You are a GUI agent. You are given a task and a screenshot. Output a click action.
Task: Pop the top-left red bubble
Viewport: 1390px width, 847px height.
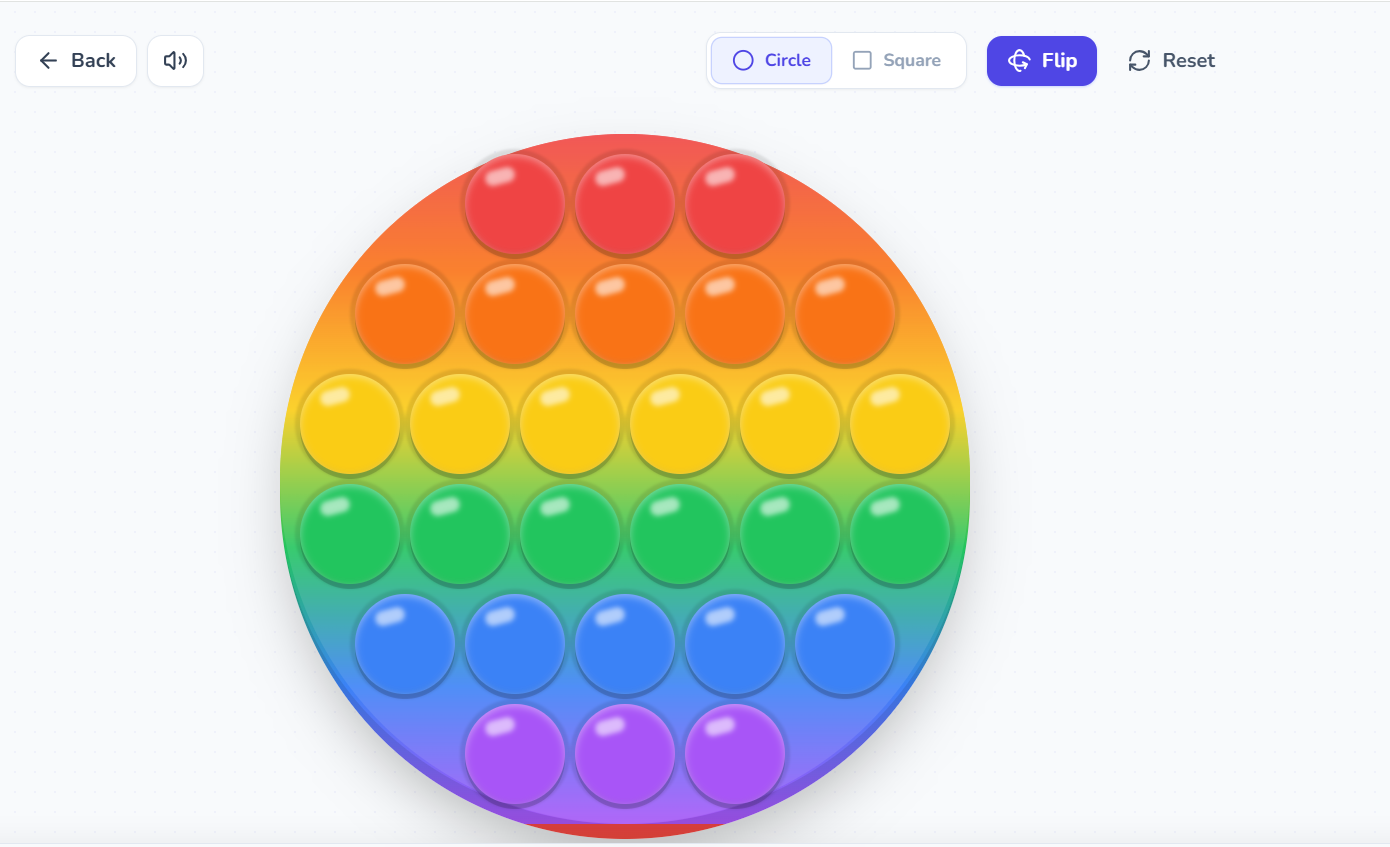pos(514,203)
